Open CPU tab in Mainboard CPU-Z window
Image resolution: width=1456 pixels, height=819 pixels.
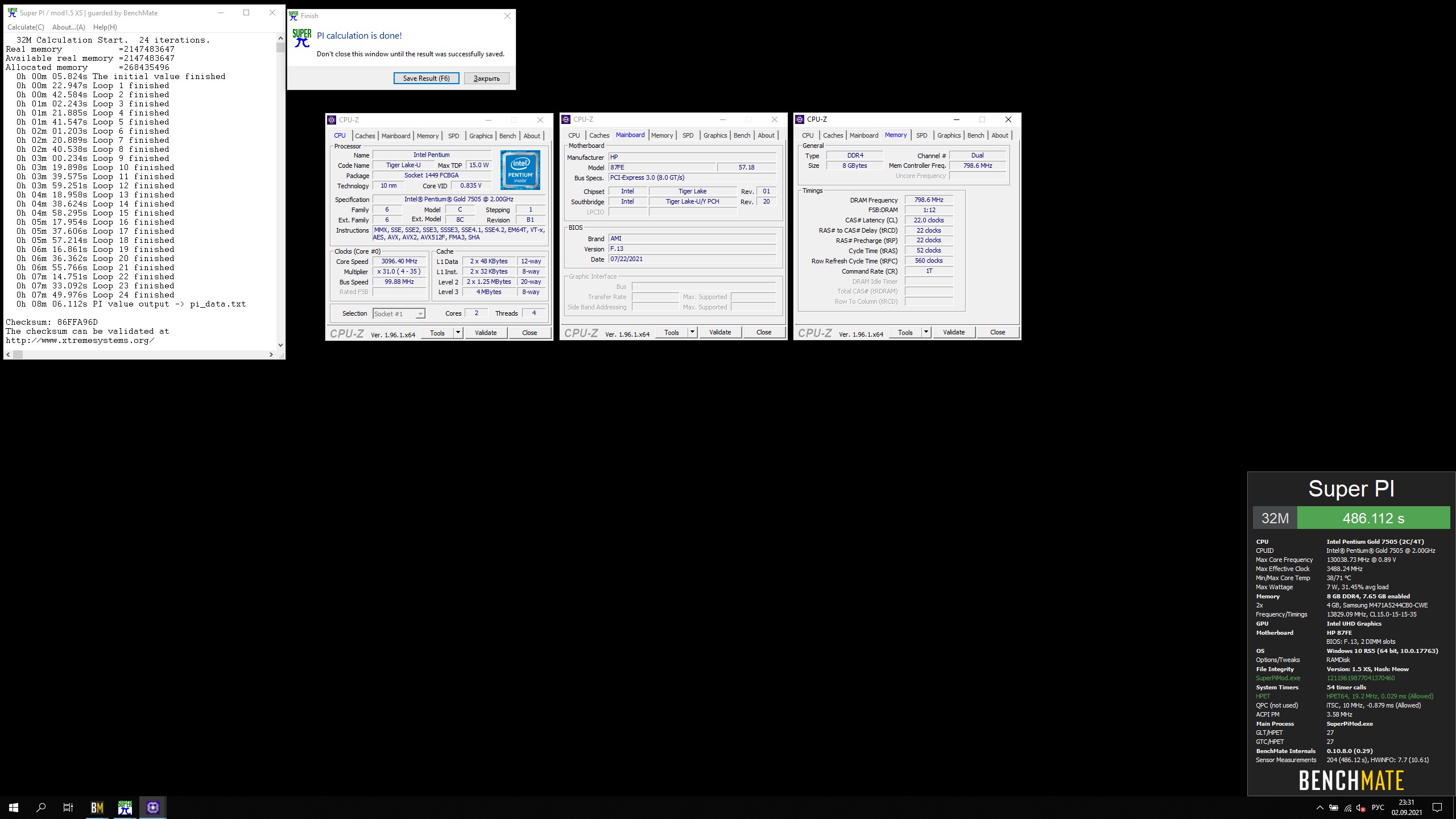(574, 135)
